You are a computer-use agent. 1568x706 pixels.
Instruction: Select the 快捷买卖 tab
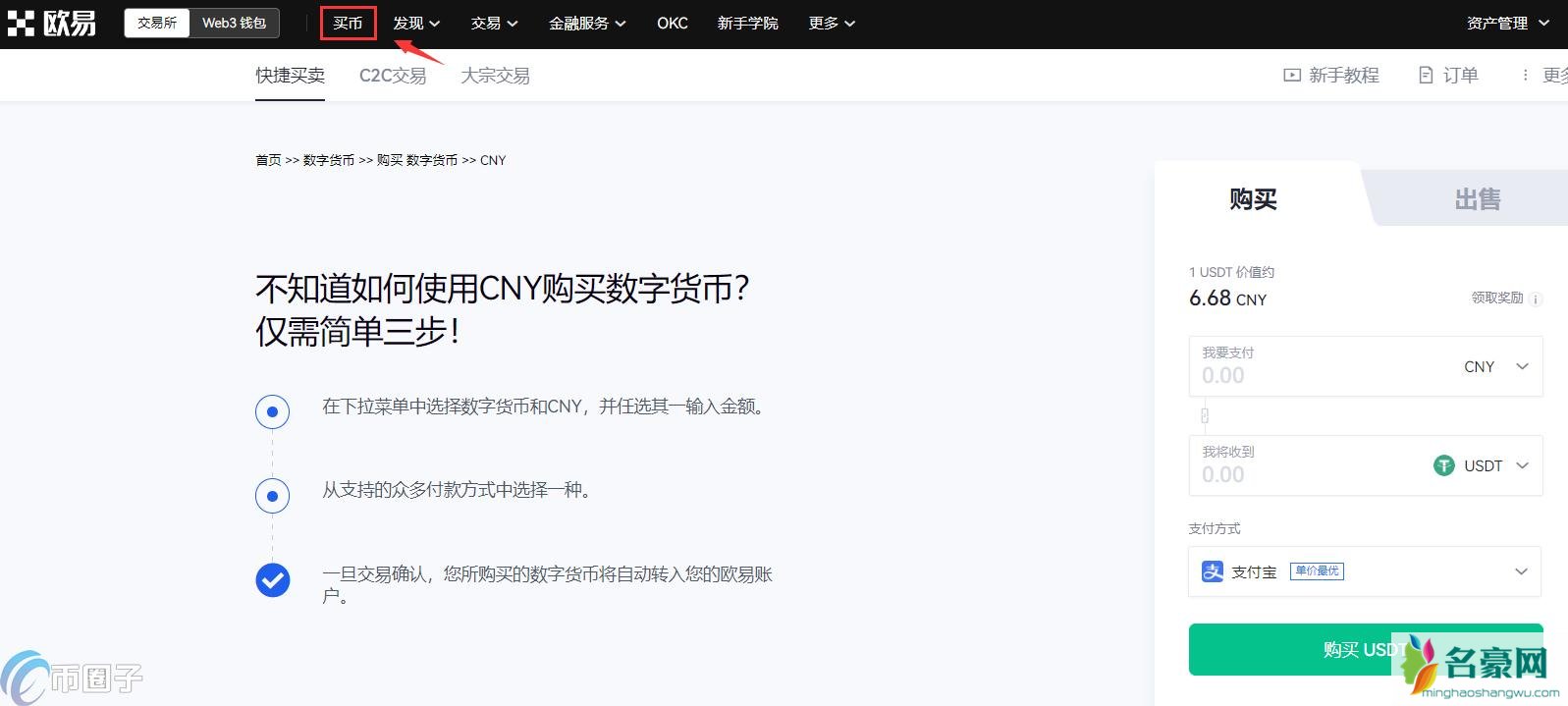click(x=290, y=76)
